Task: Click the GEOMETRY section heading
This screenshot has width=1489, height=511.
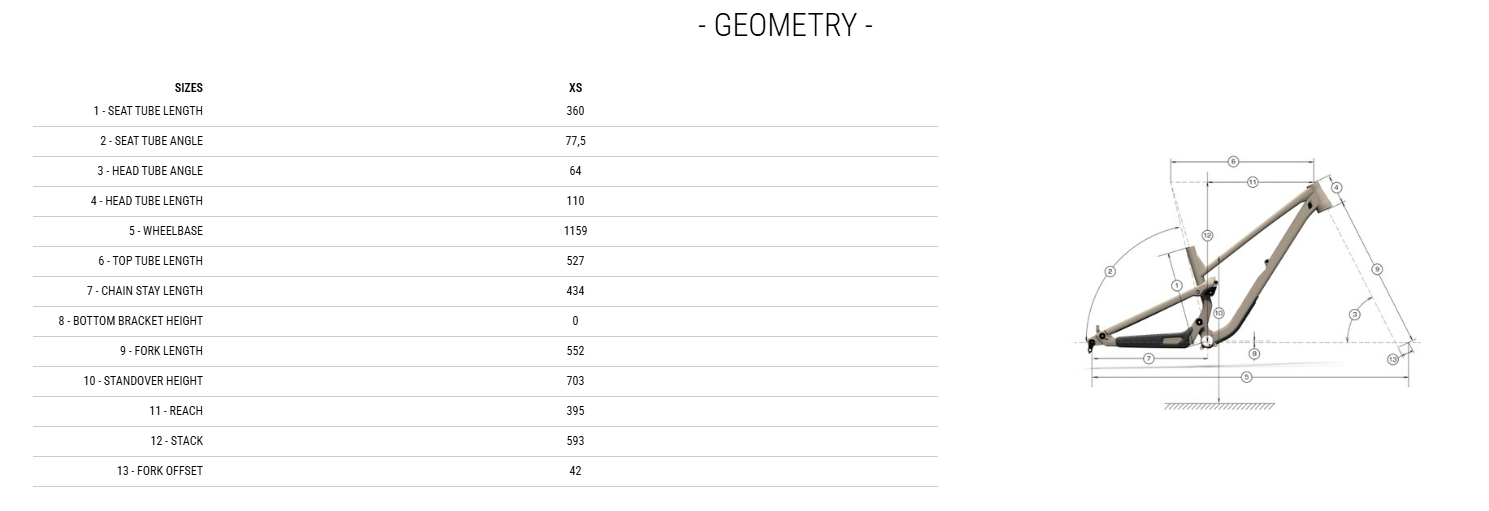Action: 785,25
